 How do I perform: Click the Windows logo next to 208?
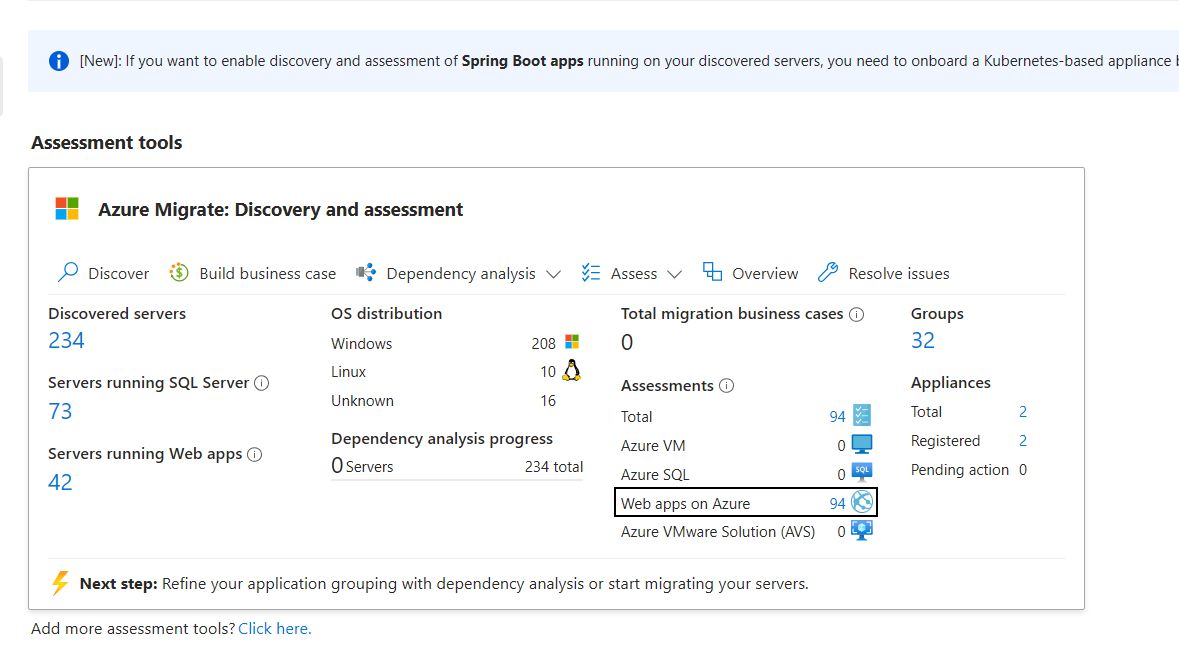(572, 343)
